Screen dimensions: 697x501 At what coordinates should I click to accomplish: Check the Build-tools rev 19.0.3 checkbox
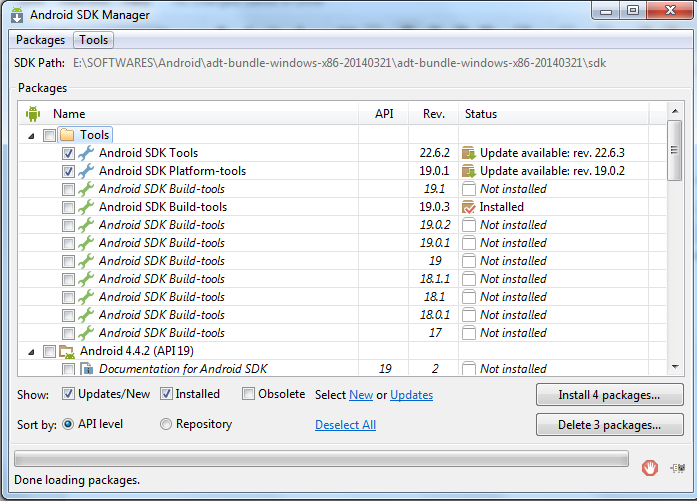(x=68, y=207)
